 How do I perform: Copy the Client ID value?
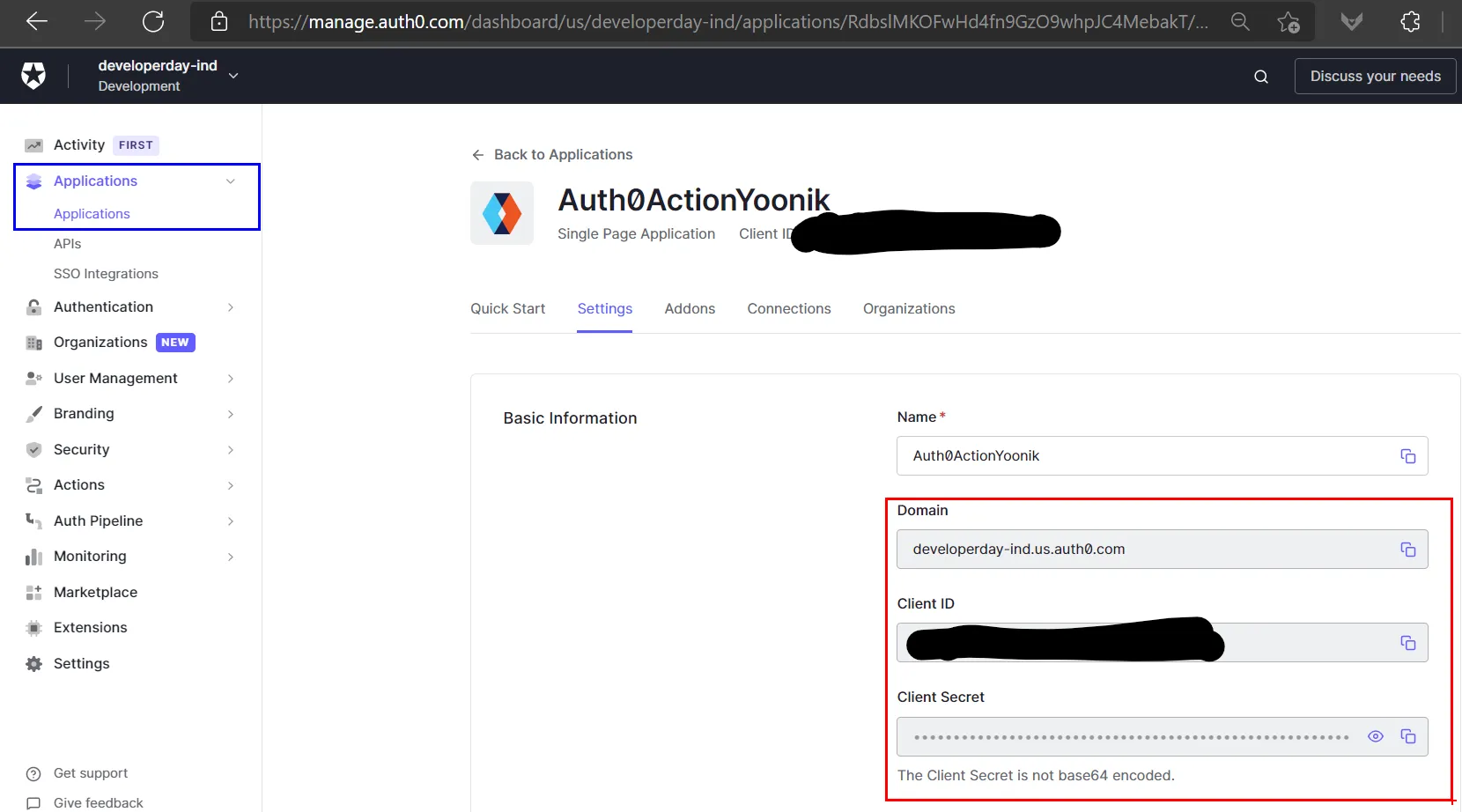pyautogui.click(x=1407, y=643)
